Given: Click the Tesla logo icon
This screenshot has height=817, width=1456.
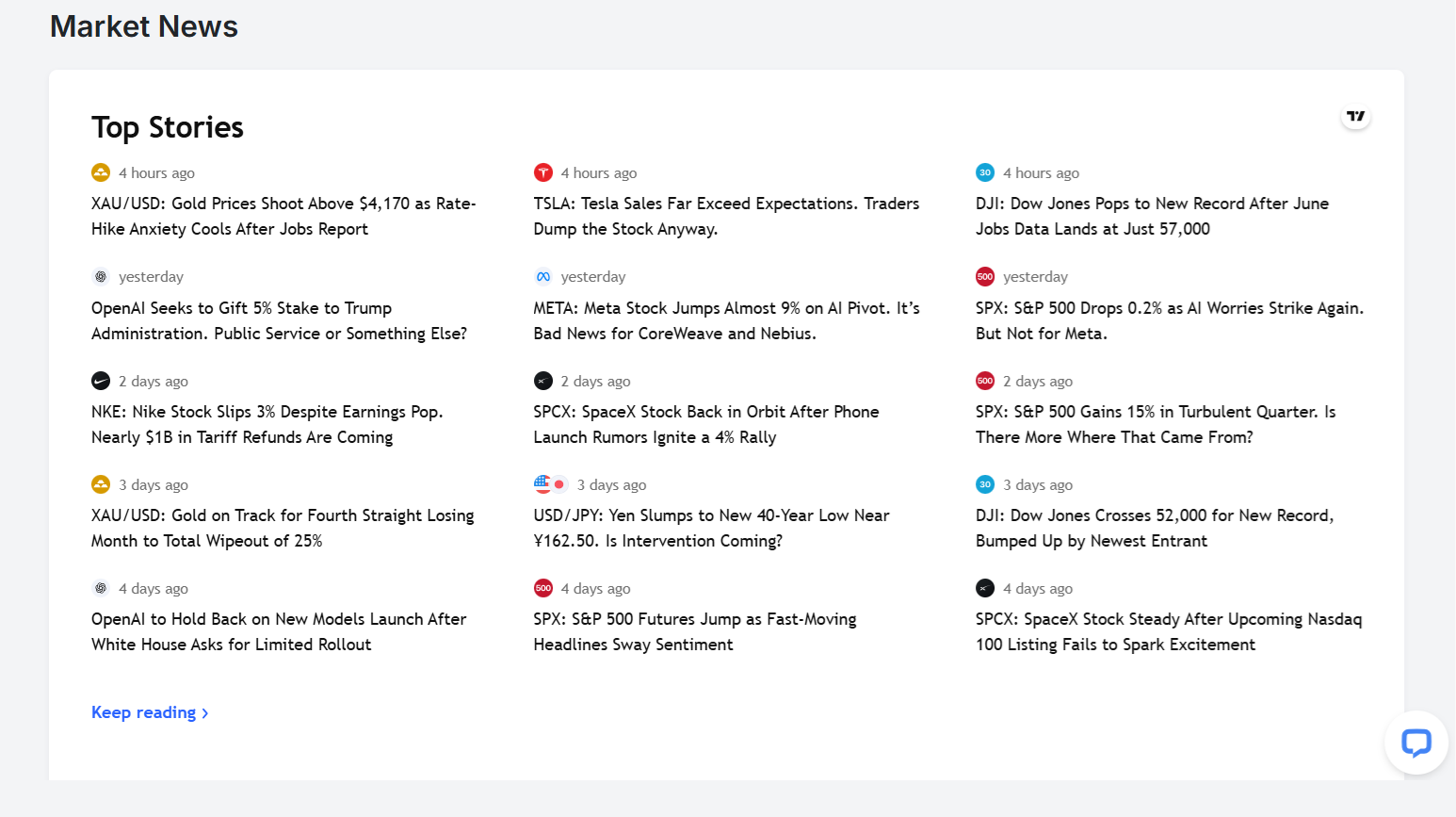Looking at the screenshot, I should (x=543, y=172).
